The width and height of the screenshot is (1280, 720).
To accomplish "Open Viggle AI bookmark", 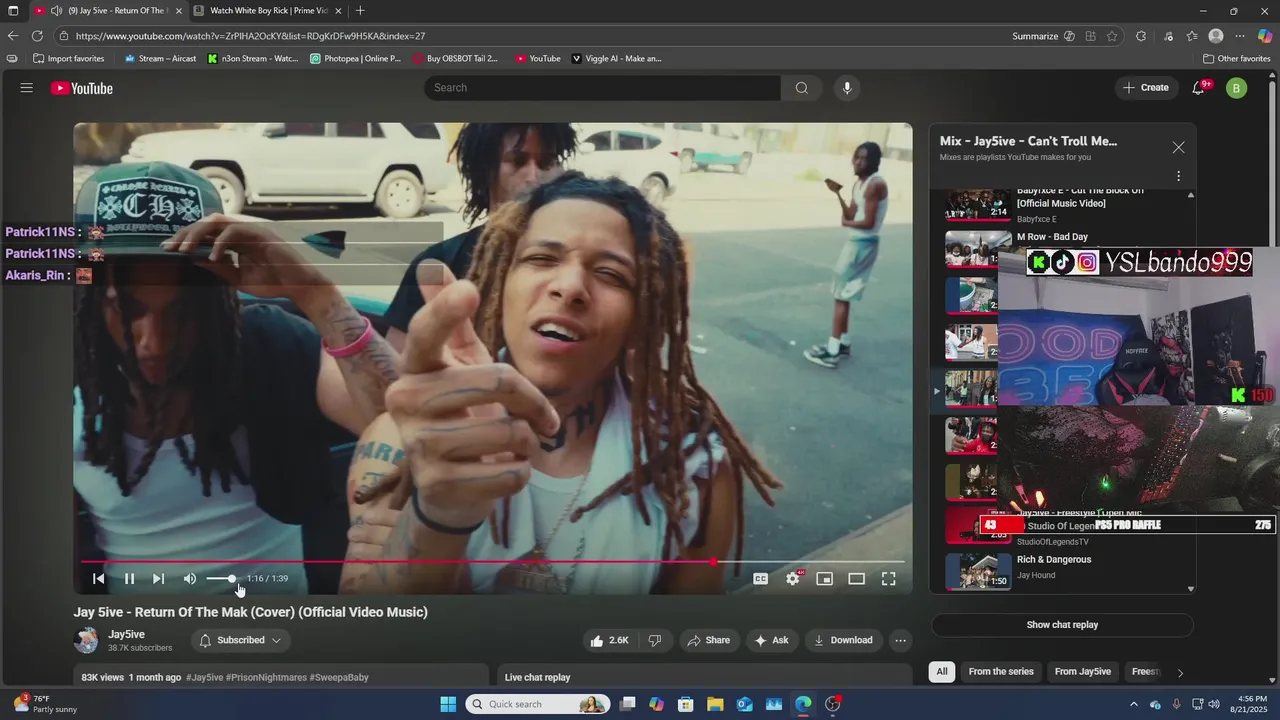I will click(616, 59).
